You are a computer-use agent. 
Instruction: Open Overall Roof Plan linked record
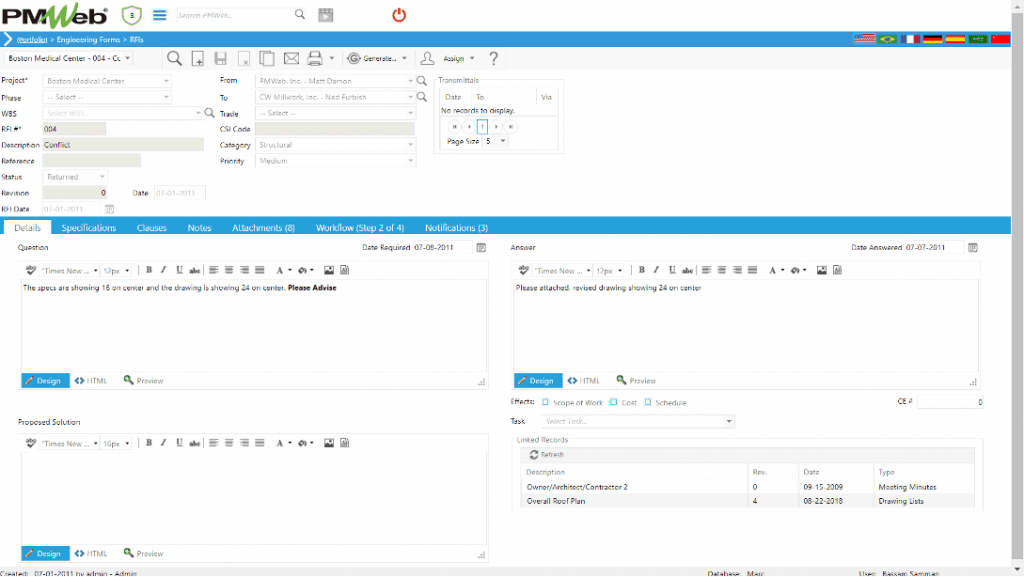556,501
